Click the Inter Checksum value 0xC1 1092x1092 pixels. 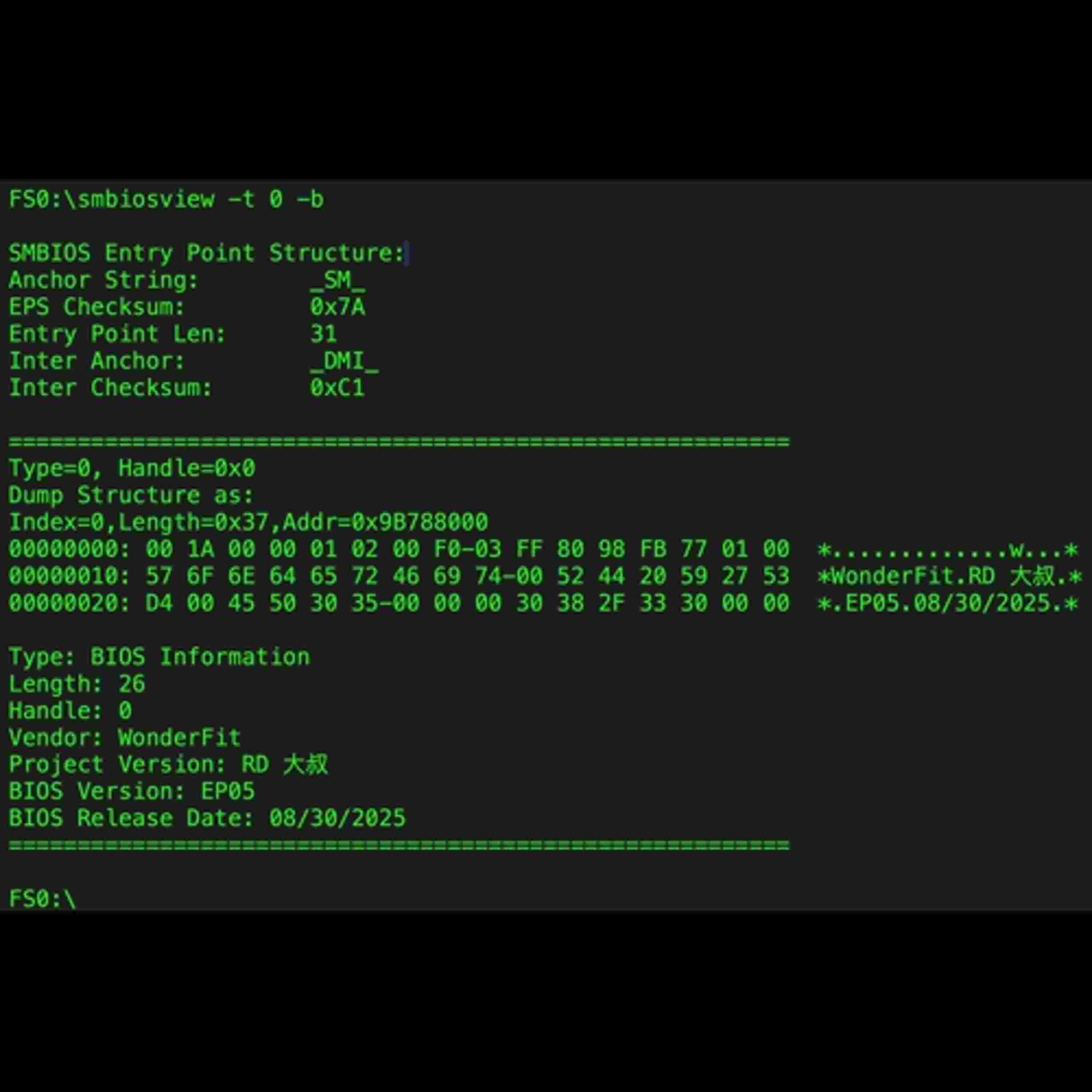click(337, 388)
